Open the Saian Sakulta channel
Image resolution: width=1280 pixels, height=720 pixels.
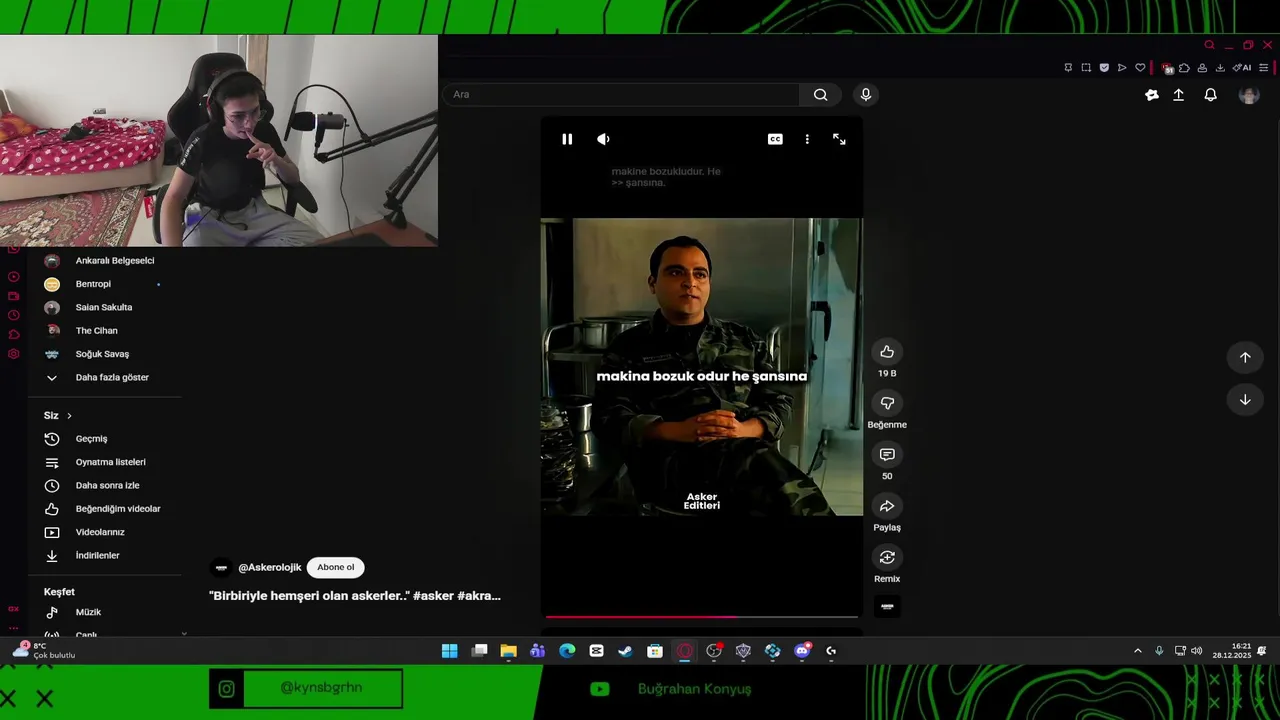click(105, 307)
